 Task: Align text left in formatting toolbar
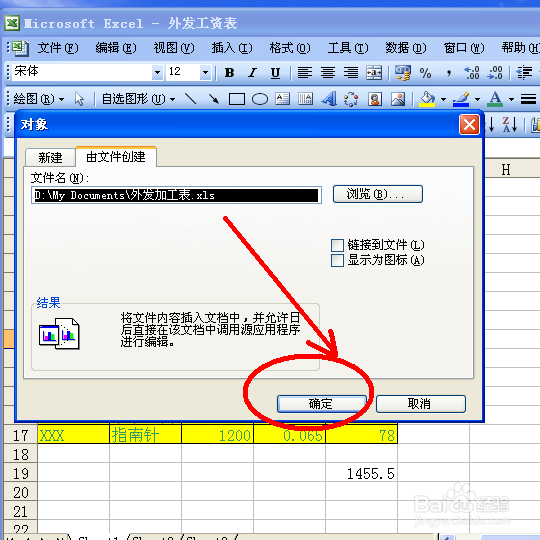(x=304, y=73)
